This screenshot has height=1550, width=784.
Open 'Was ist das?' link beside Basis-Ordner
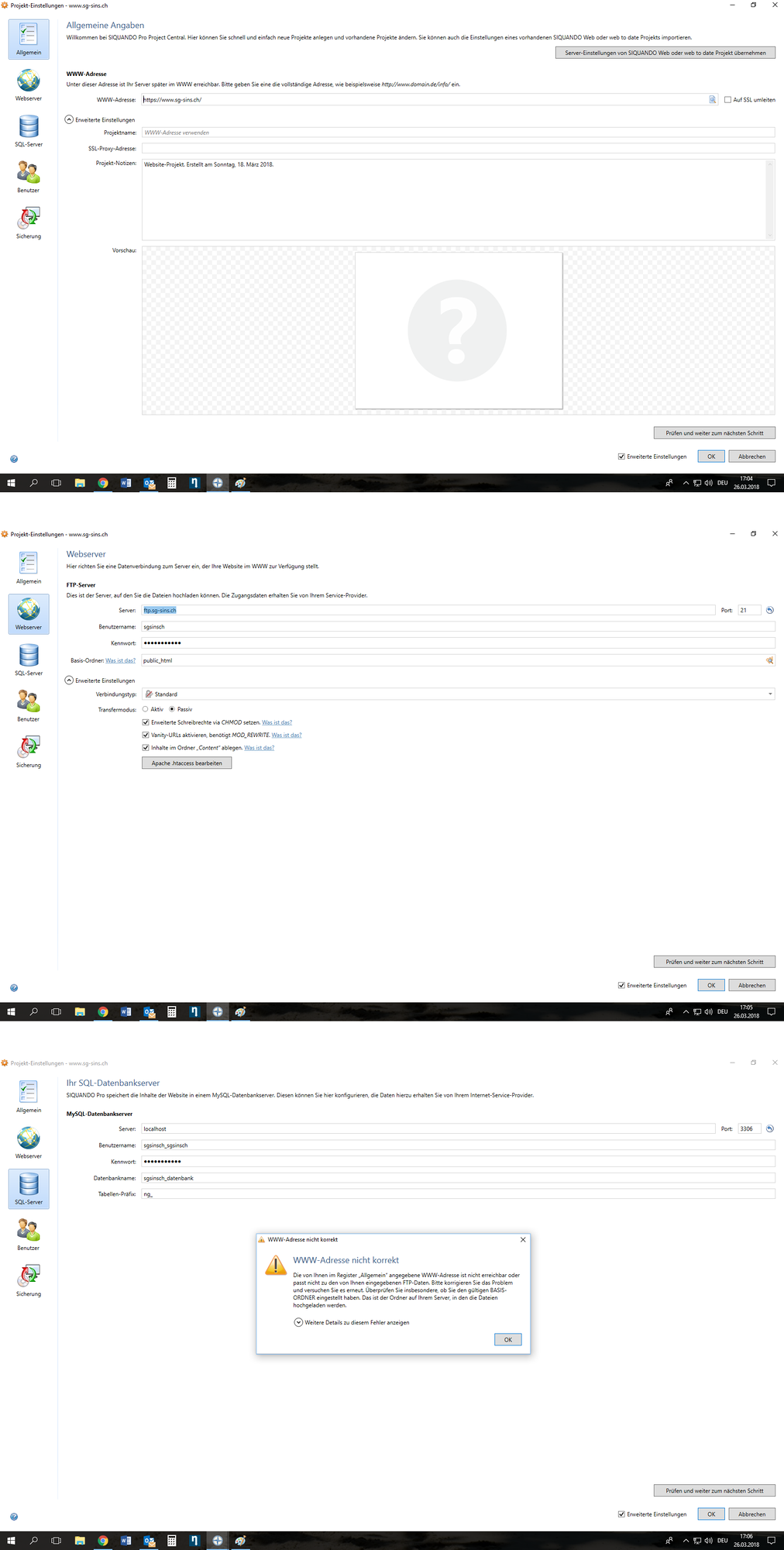coord(120,661)
